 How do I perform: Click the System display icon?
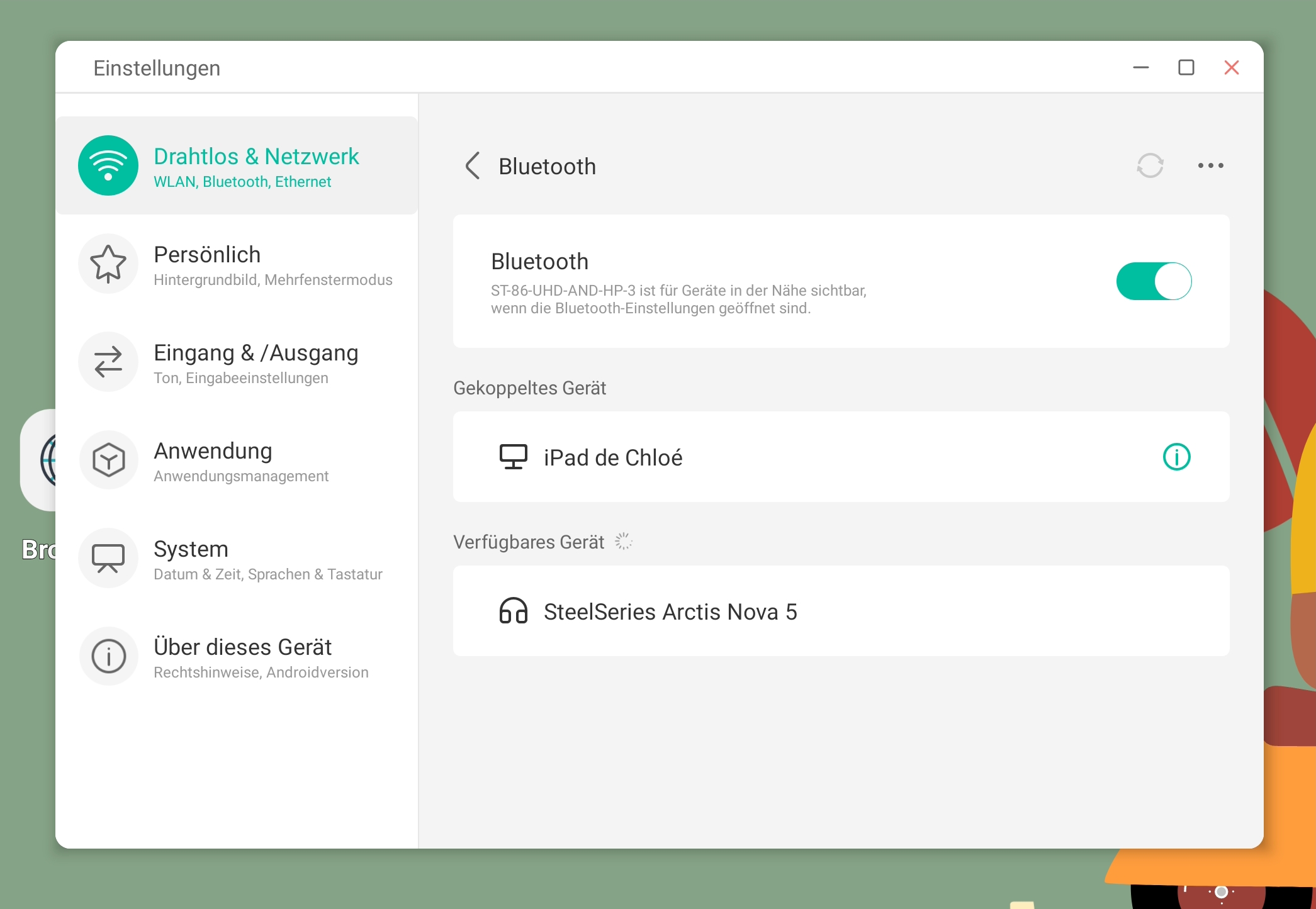tap(108, 558)
